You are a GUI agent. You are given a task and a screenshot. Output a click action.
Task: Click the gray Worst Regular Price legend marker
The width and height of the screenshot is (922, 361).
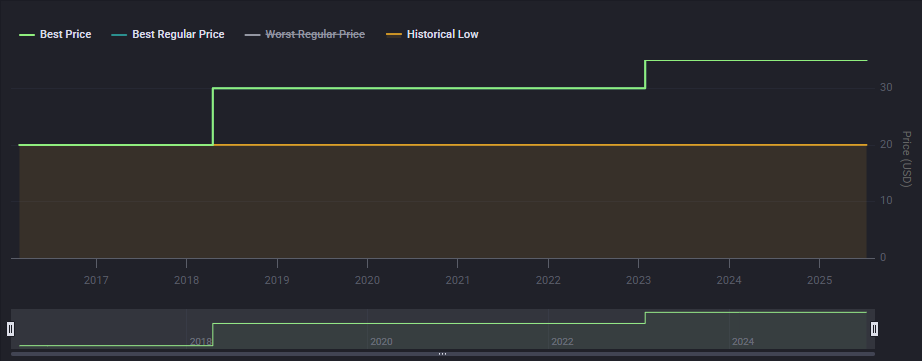pos(252,35)
